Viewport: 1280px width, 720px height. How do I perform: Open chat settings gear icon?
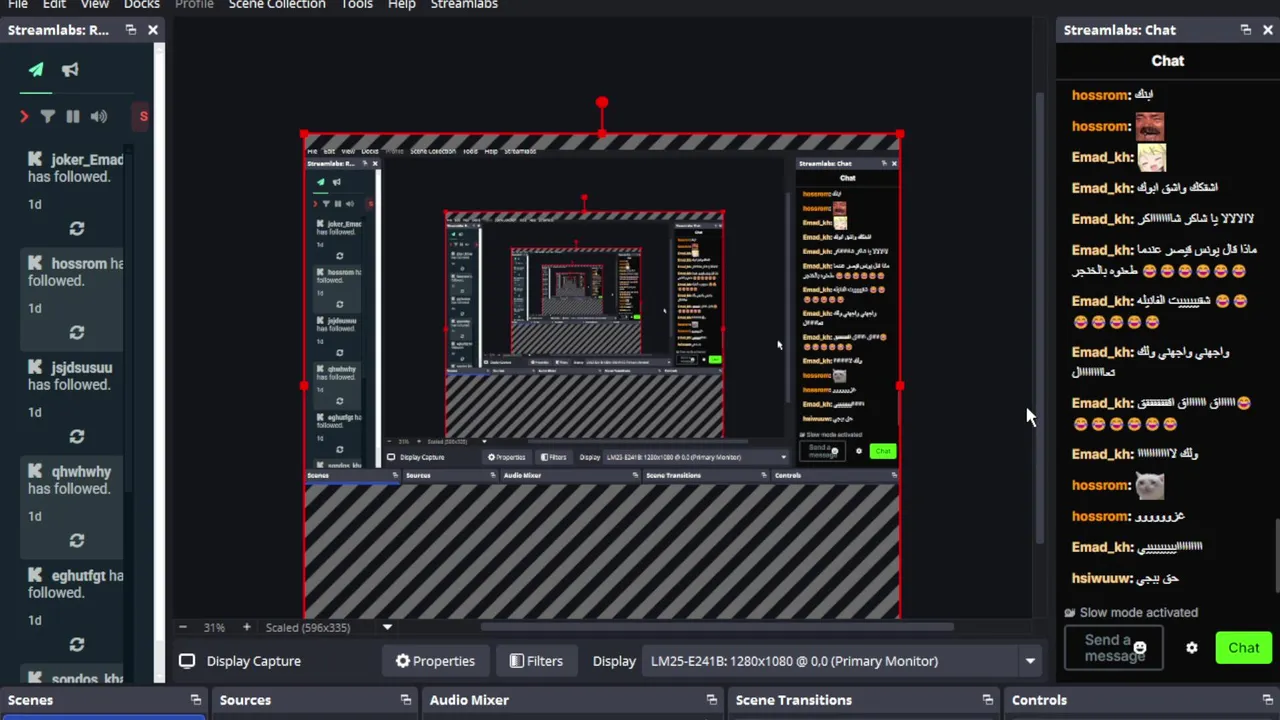click(1191, 648)
